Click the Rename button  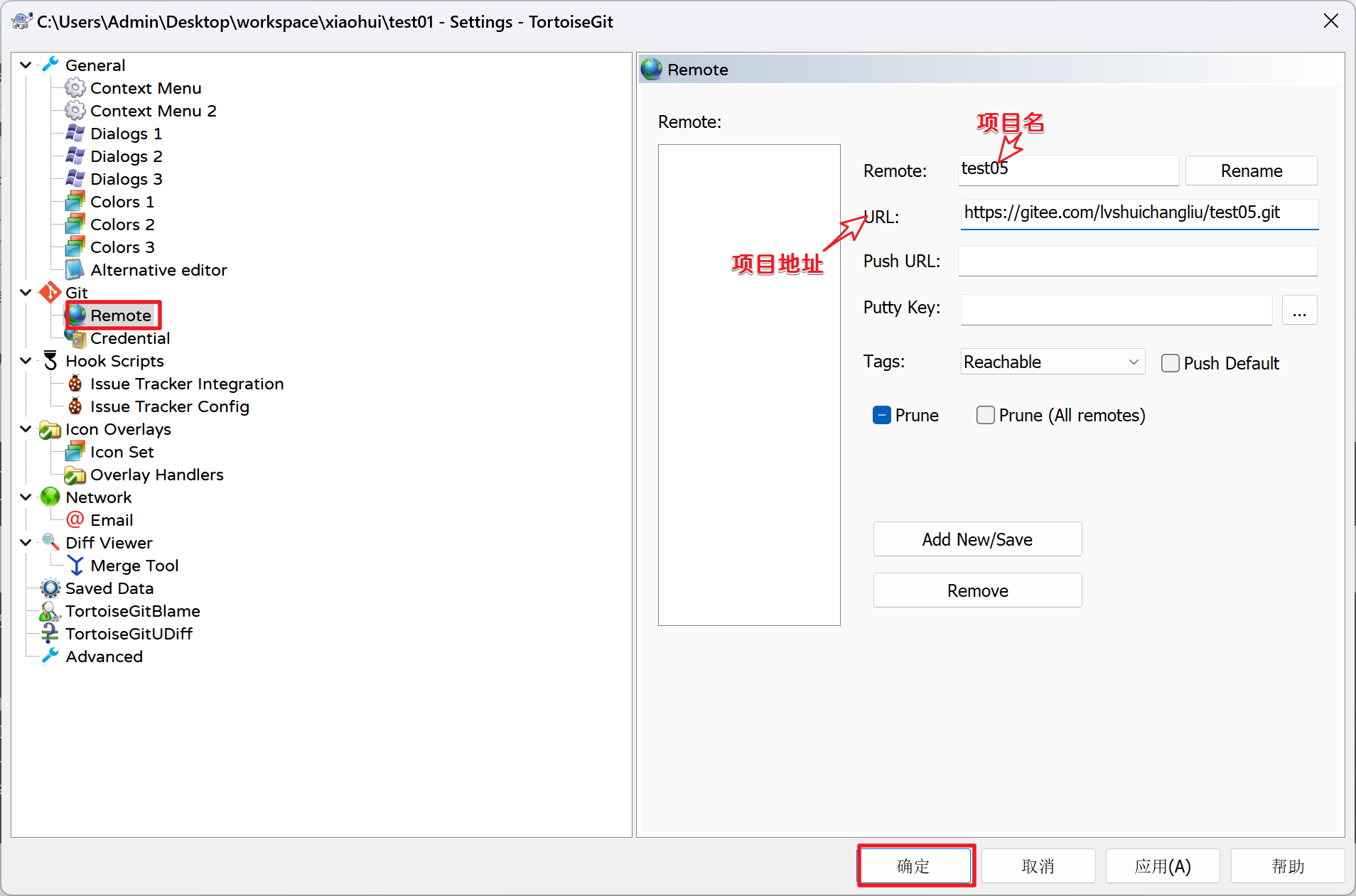(x=1252, y=171)
